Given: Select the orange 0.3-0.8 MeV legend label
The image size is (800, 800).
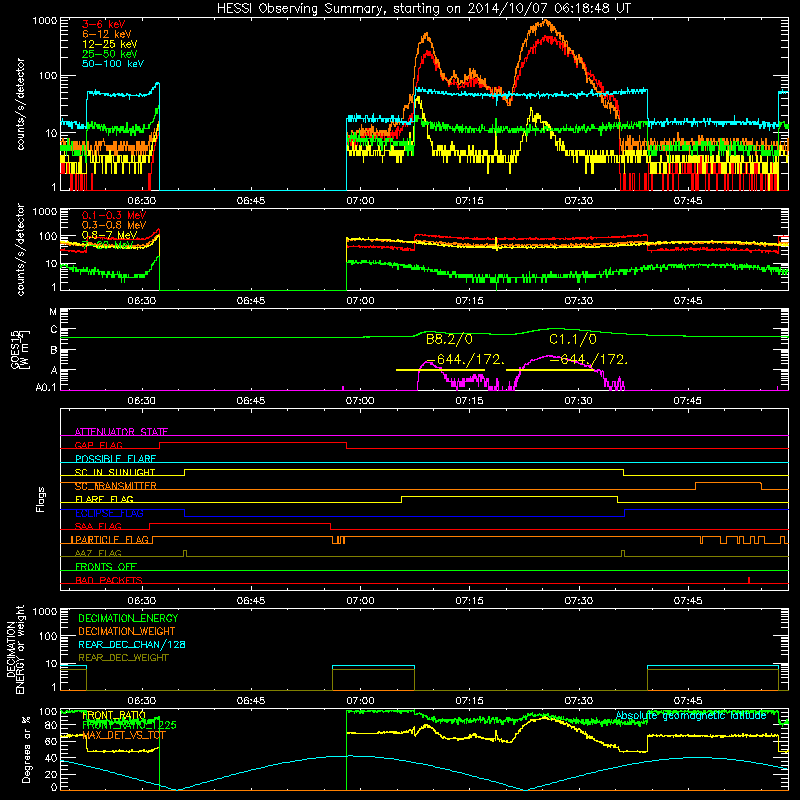Looking at the screenshot, I should tap(114, 225).
